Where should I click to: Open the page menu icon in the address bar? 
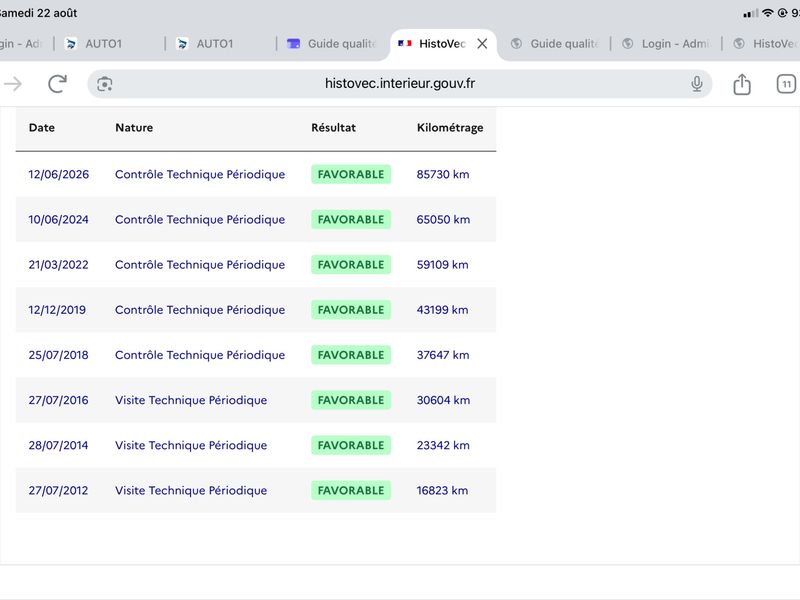coord(105,84)
